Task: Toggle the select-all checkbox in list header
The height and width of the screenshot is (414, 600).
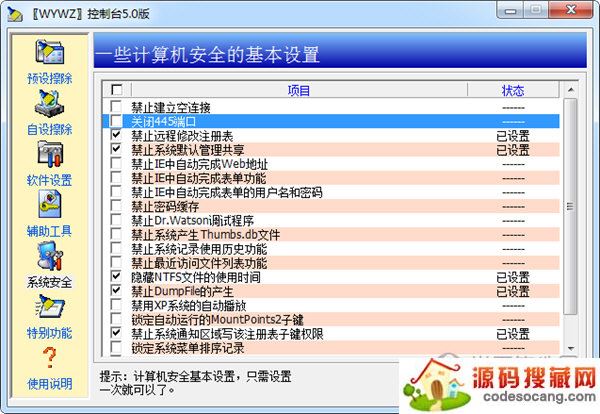Action: coord(116,90)
